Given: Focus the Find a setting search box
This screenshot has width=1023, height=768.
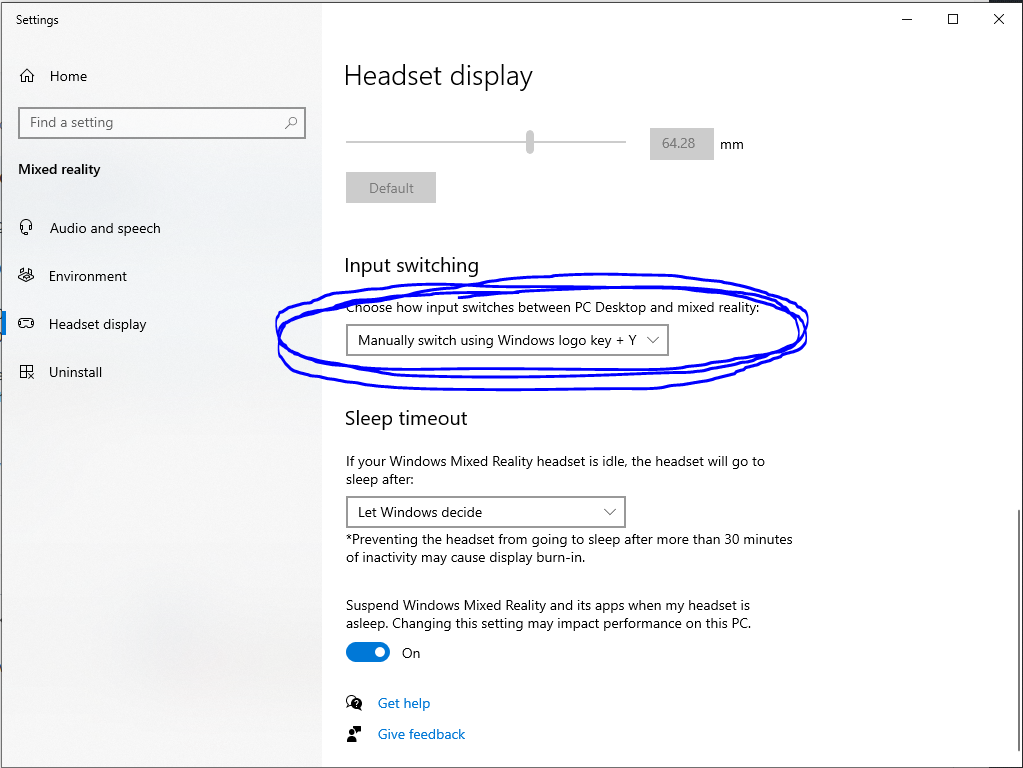Looking at the screenshot, I should coord(162,123).
